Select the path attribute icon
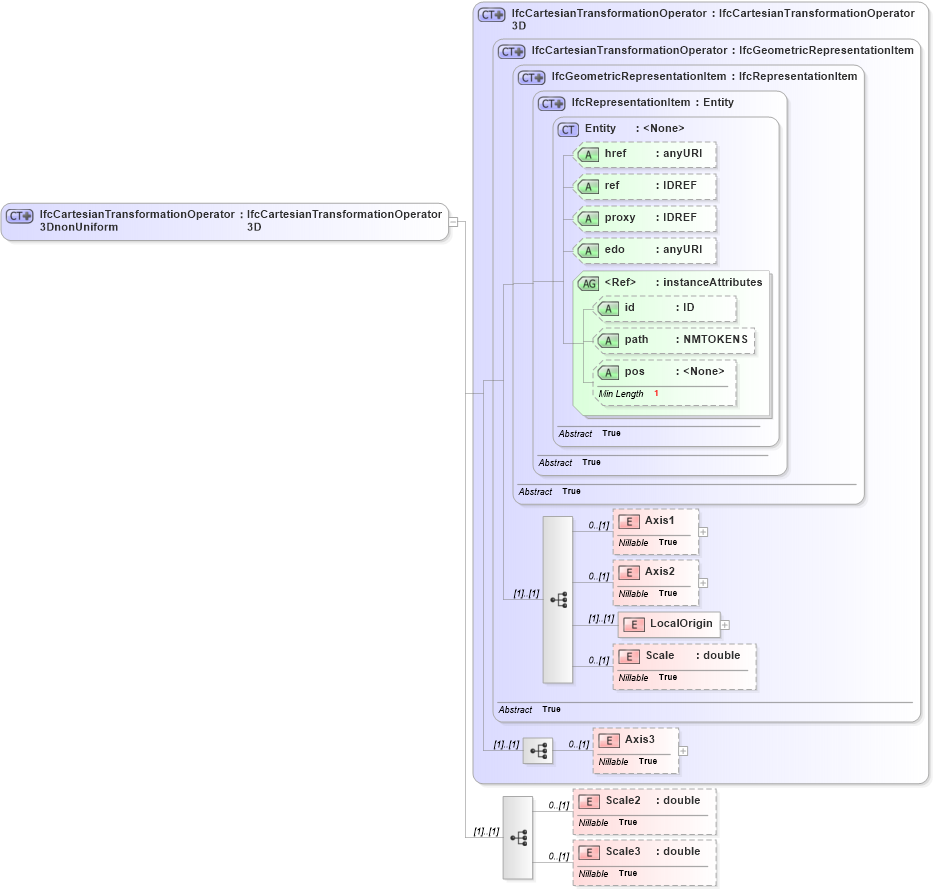The height and width of the screenshot is (891, 933). 608,340
